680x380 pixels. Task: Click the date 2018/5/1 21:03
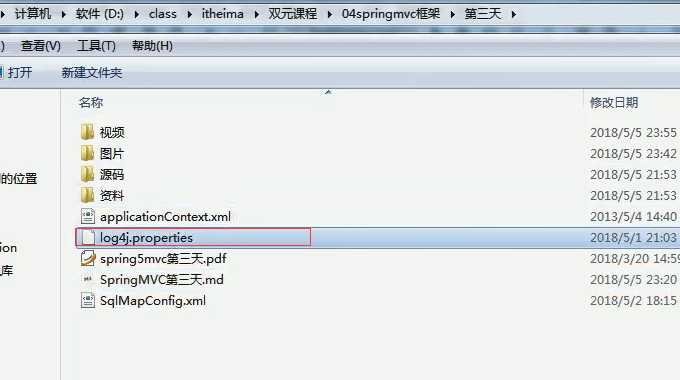click(633, 238)
